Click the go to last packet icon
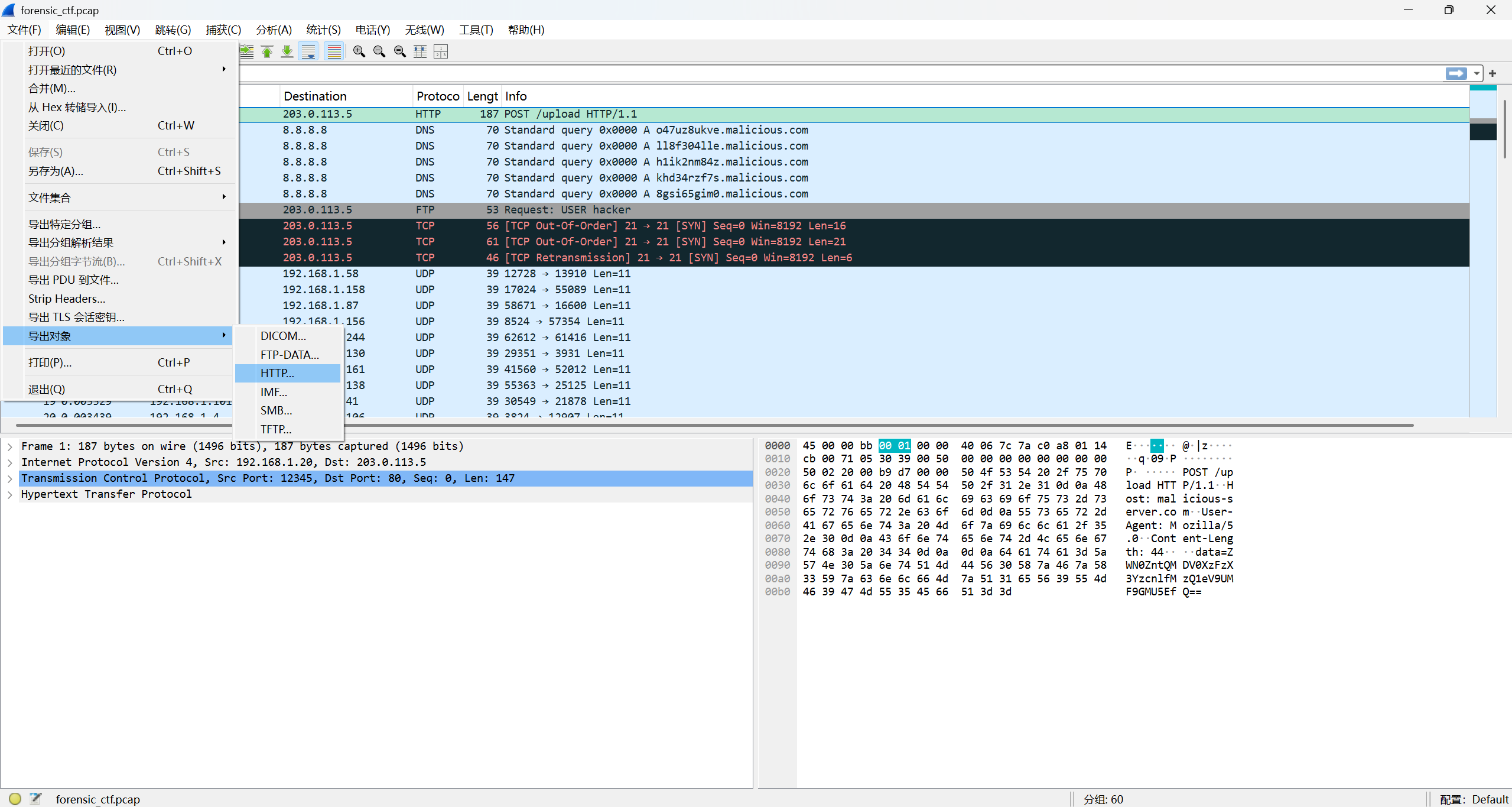This screenshot has width=1512, height=807. 287,52
